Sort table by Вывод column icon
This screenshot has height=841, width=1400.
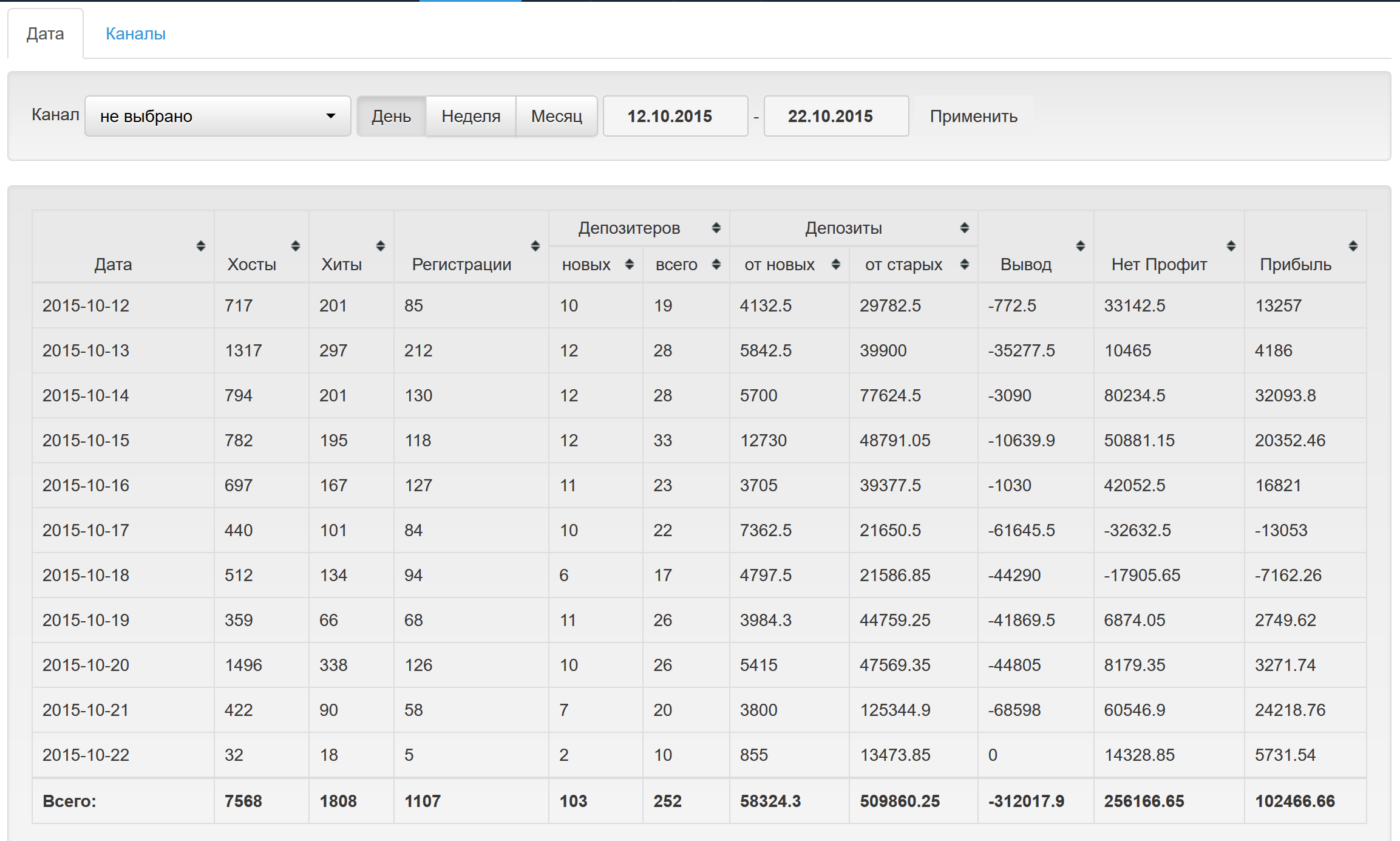[1080, 246]
